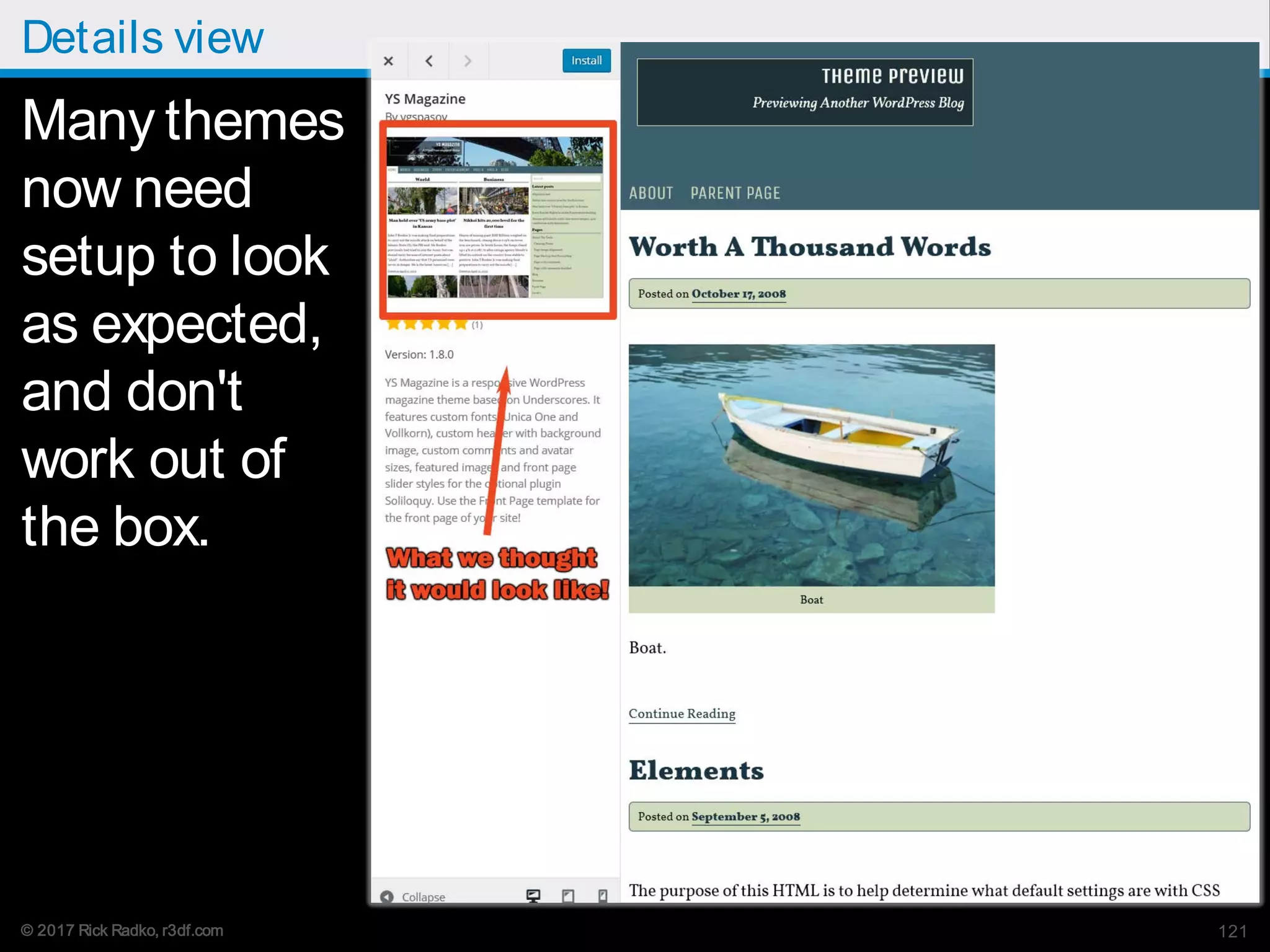This screenshot has width=1270, height=952.
Task: Close the theme details panel
Action: (389, 61)
